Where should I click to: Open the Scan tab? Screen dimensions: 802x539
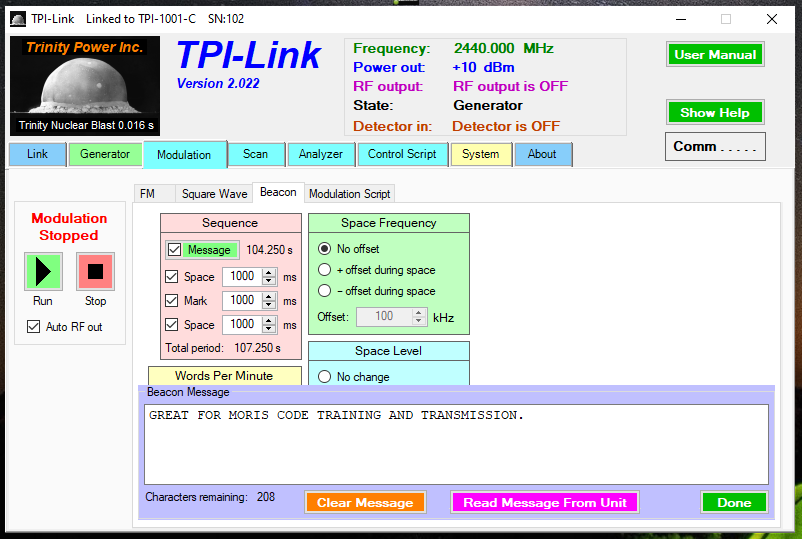(255, 154)
